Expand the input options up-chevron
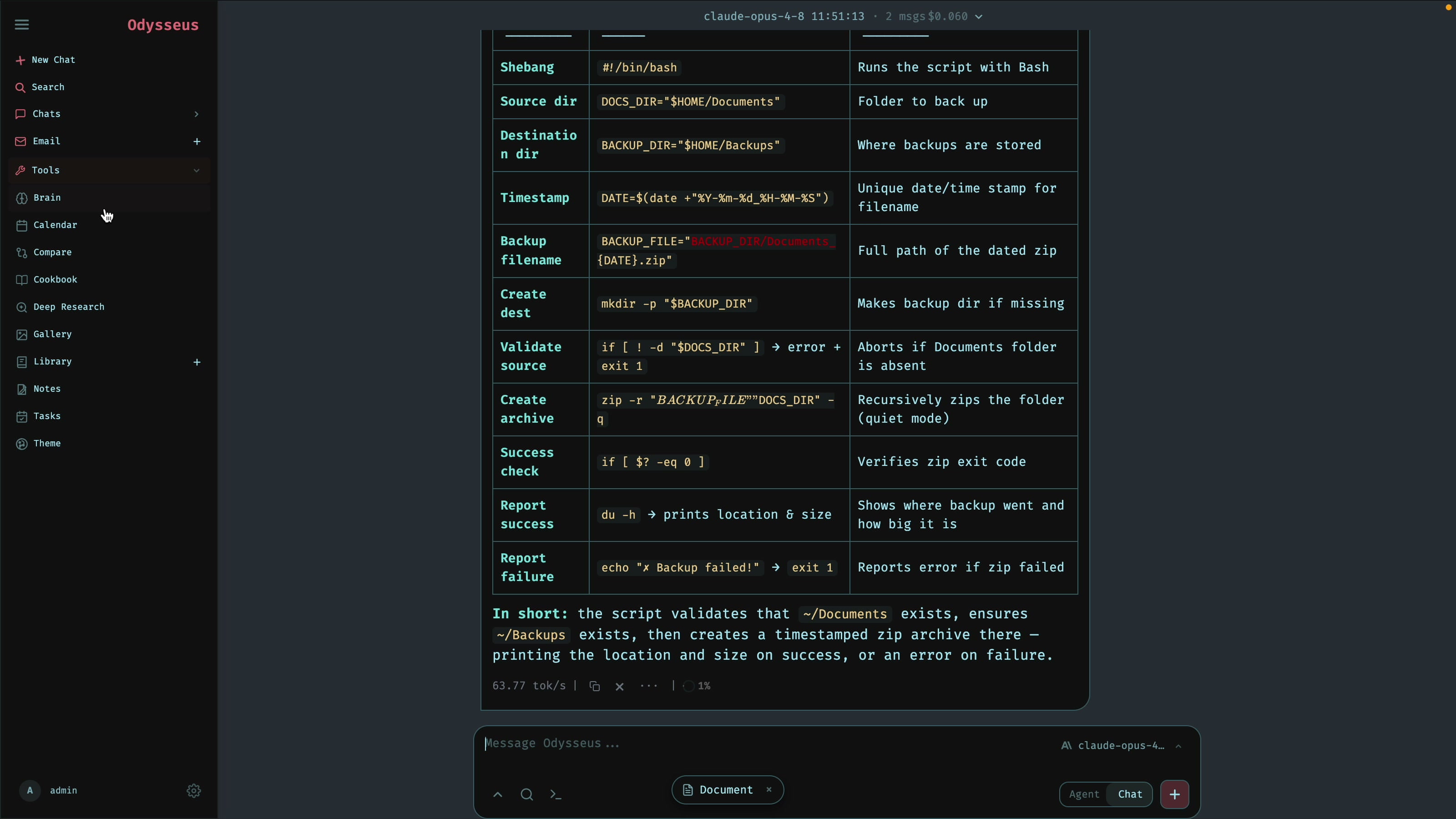This screenshot has width=1456, height=819. tap(497, 795)
